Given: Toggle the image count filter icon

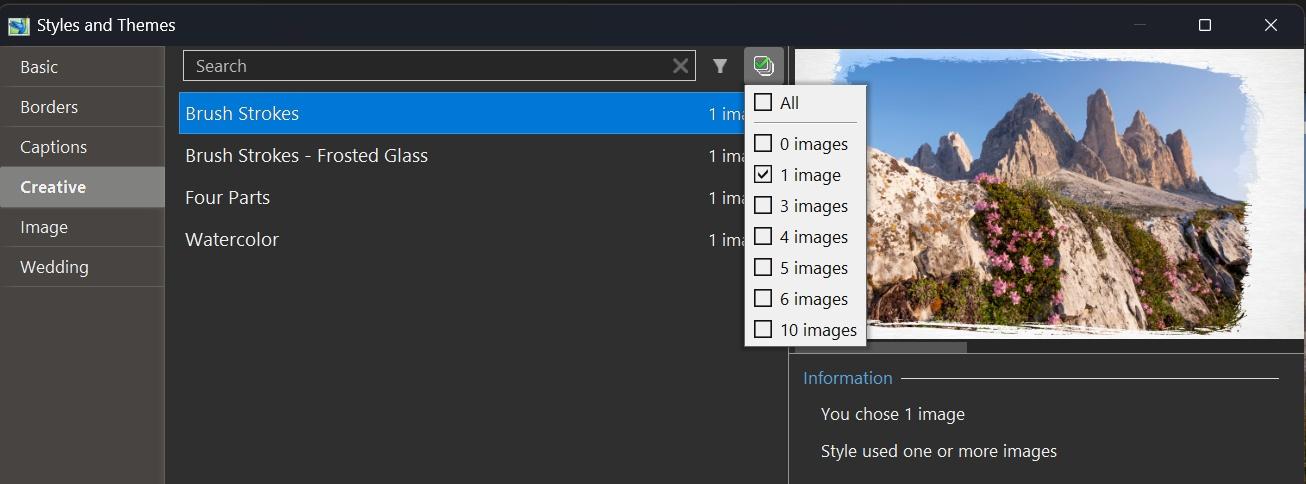Looking at the screenshot, I should click(x=763, y=66).
